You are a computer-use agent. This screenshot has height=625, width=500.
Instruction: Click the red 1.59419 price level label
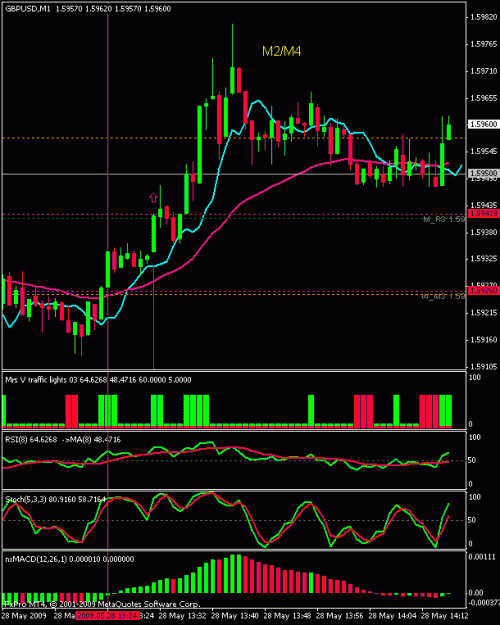[483, 214]
